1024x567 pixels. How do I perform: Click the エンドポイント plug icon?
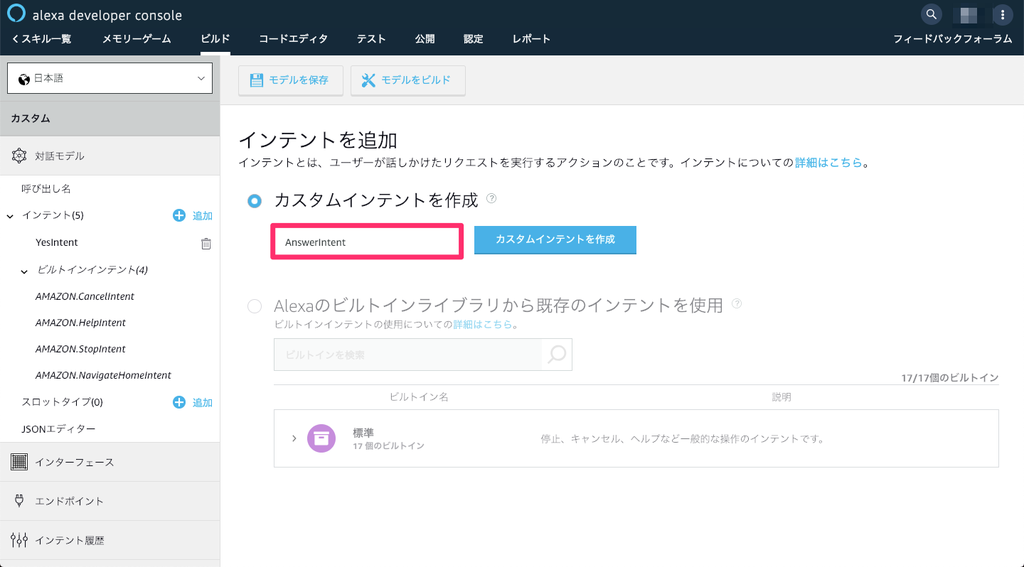[19, 501]
